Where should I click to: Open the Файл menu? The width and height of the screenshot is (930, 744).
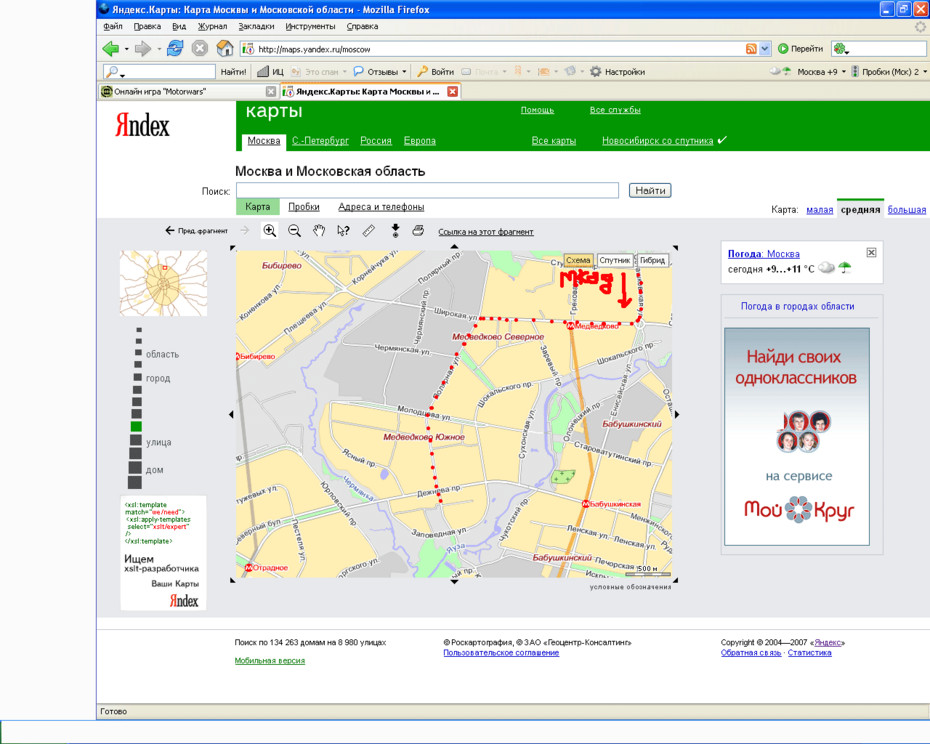tap(113, 26)
